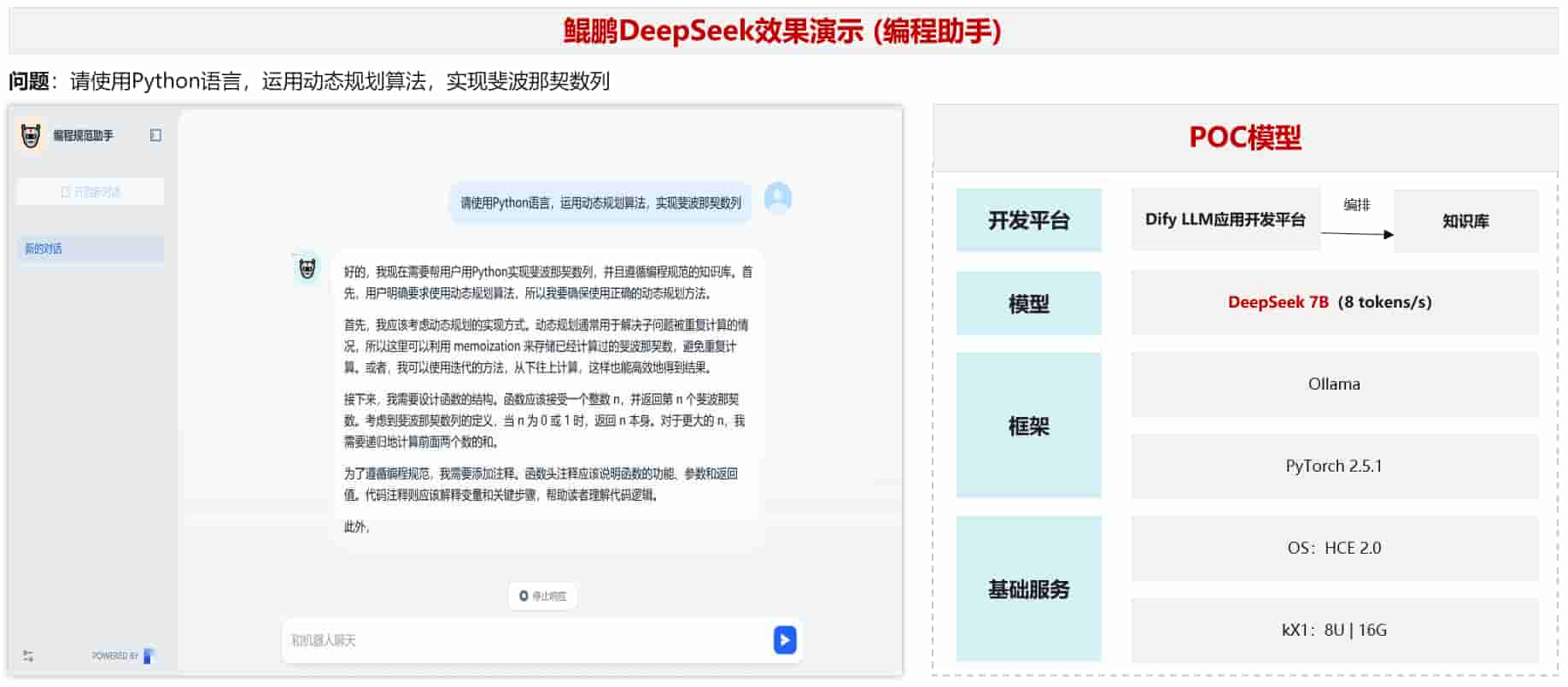This screenshot has height=687, width=1568.
Task: Click the 问题 question line above the chat
Action: pos(309,81)
